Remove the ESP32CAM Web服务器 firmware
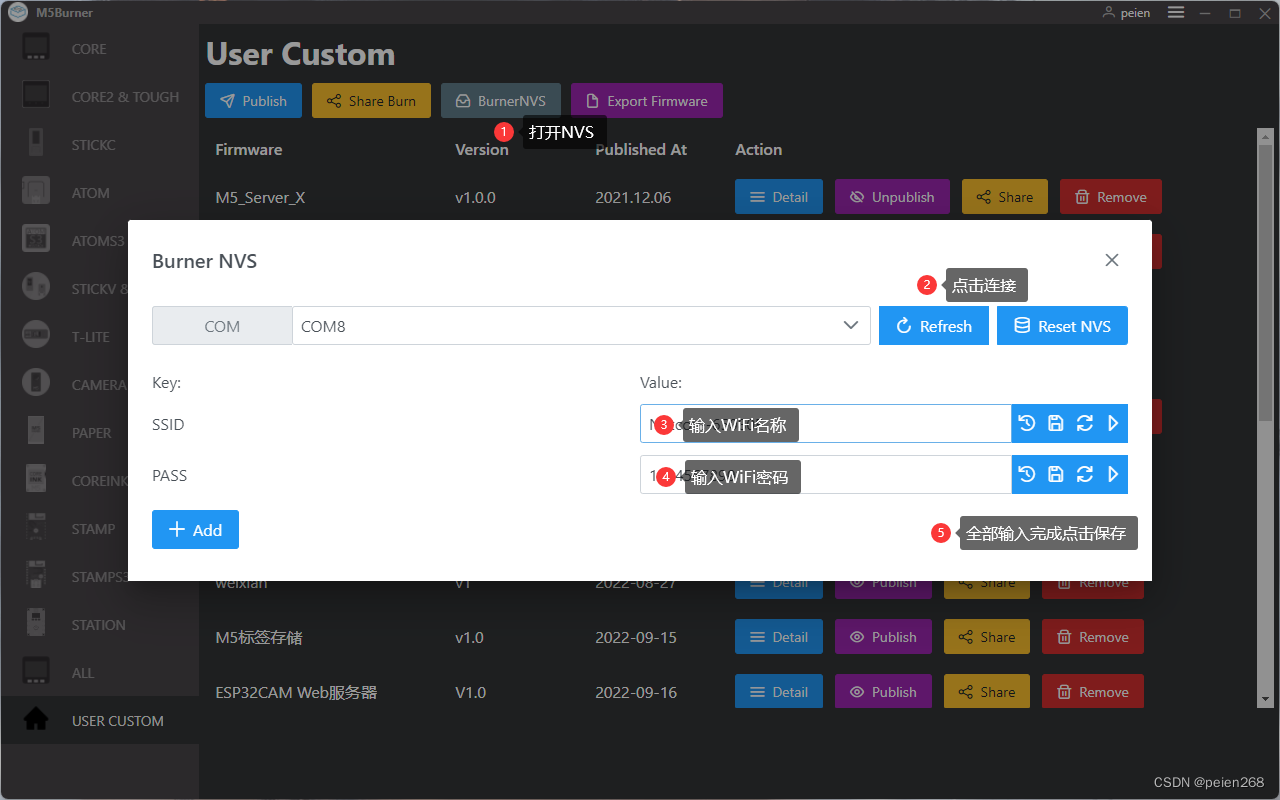This screenshot has width=1280, height=800. [x=1093, y=692]
